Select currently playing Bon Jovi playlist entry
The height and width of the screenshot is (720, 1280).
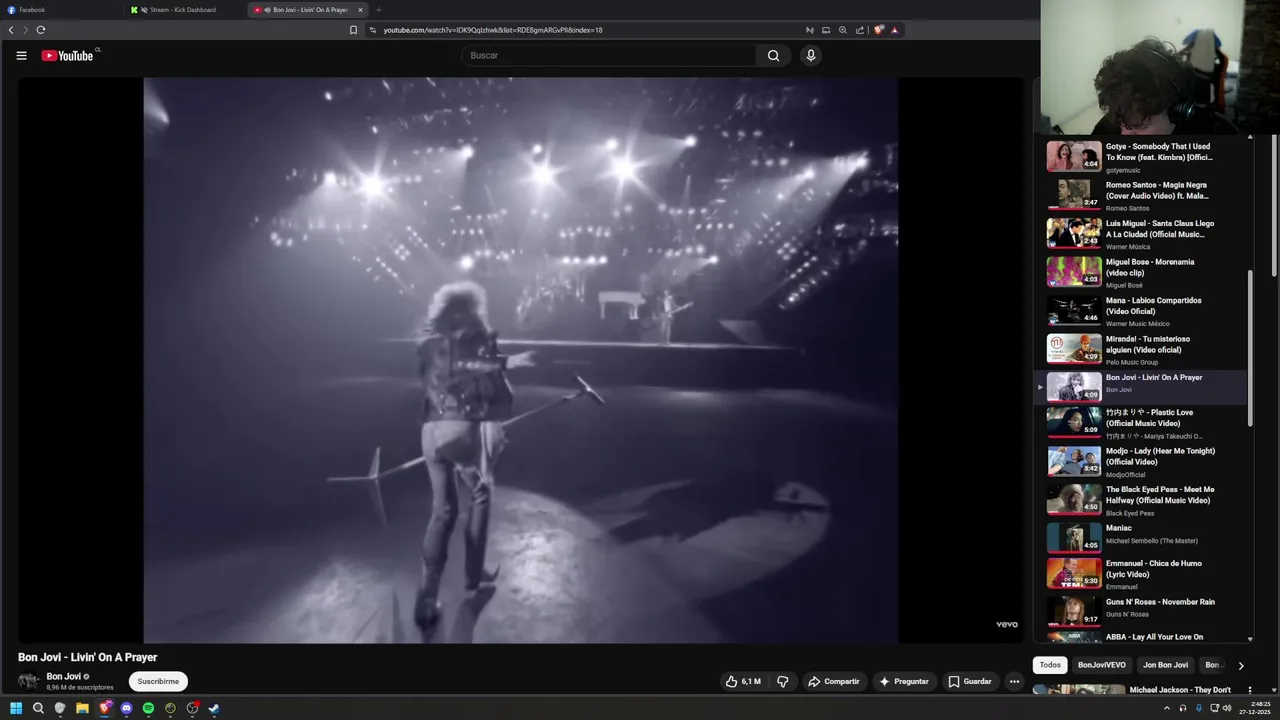(x=1140, y=386)
